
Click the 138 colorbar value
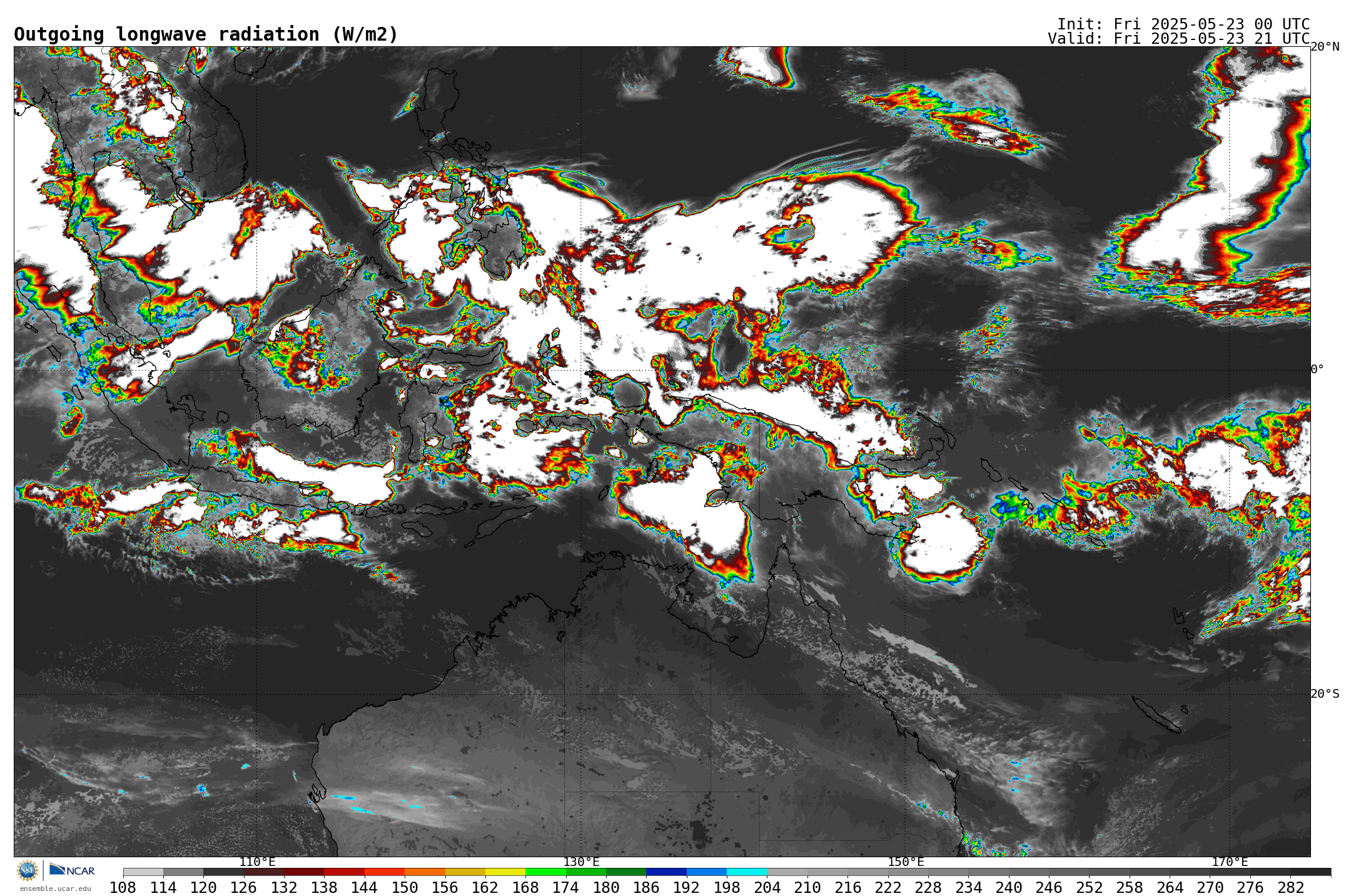point(324,887)
